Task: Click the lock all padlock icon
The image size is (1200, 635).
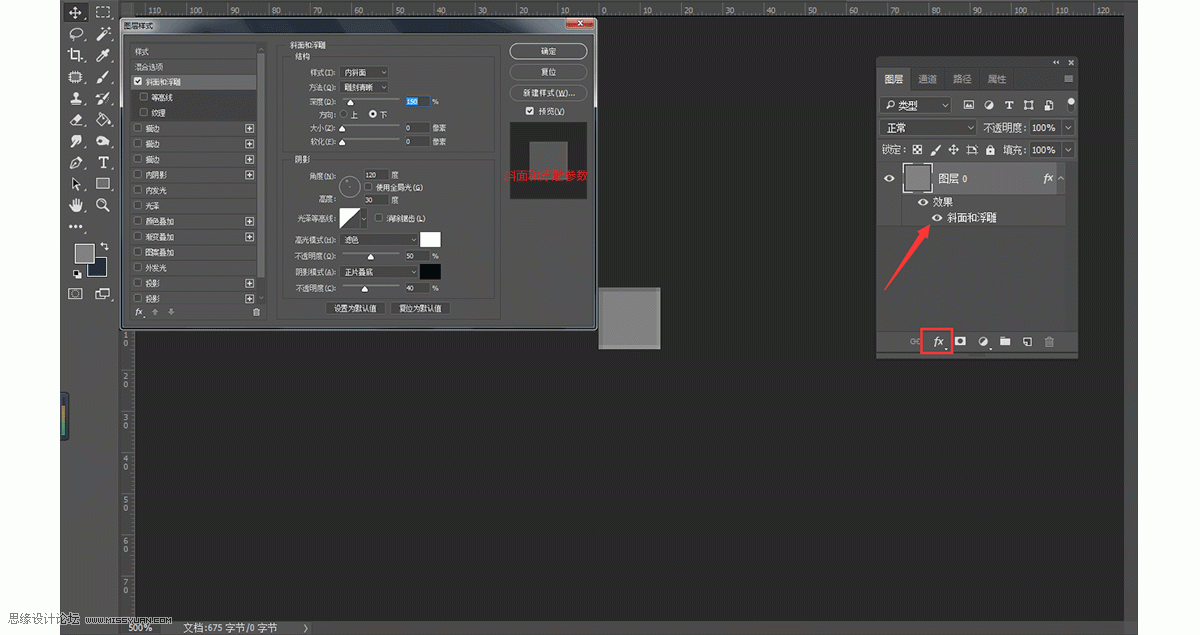Action: pyautogui.click(x=990, y=150)
